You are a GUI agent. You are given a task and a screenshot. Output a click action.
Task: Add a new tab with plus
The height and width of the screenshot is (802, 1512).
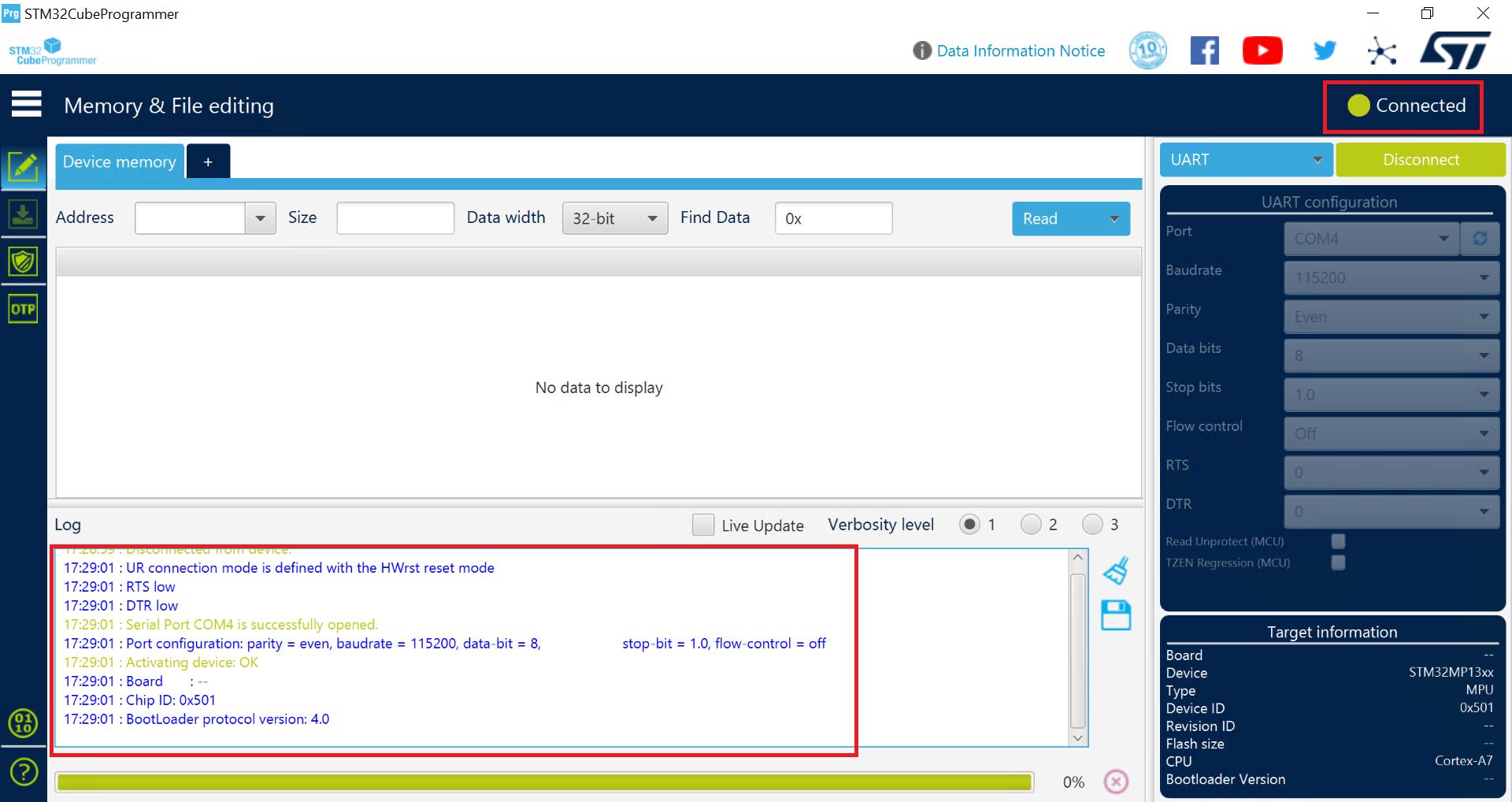pos(208,162)
